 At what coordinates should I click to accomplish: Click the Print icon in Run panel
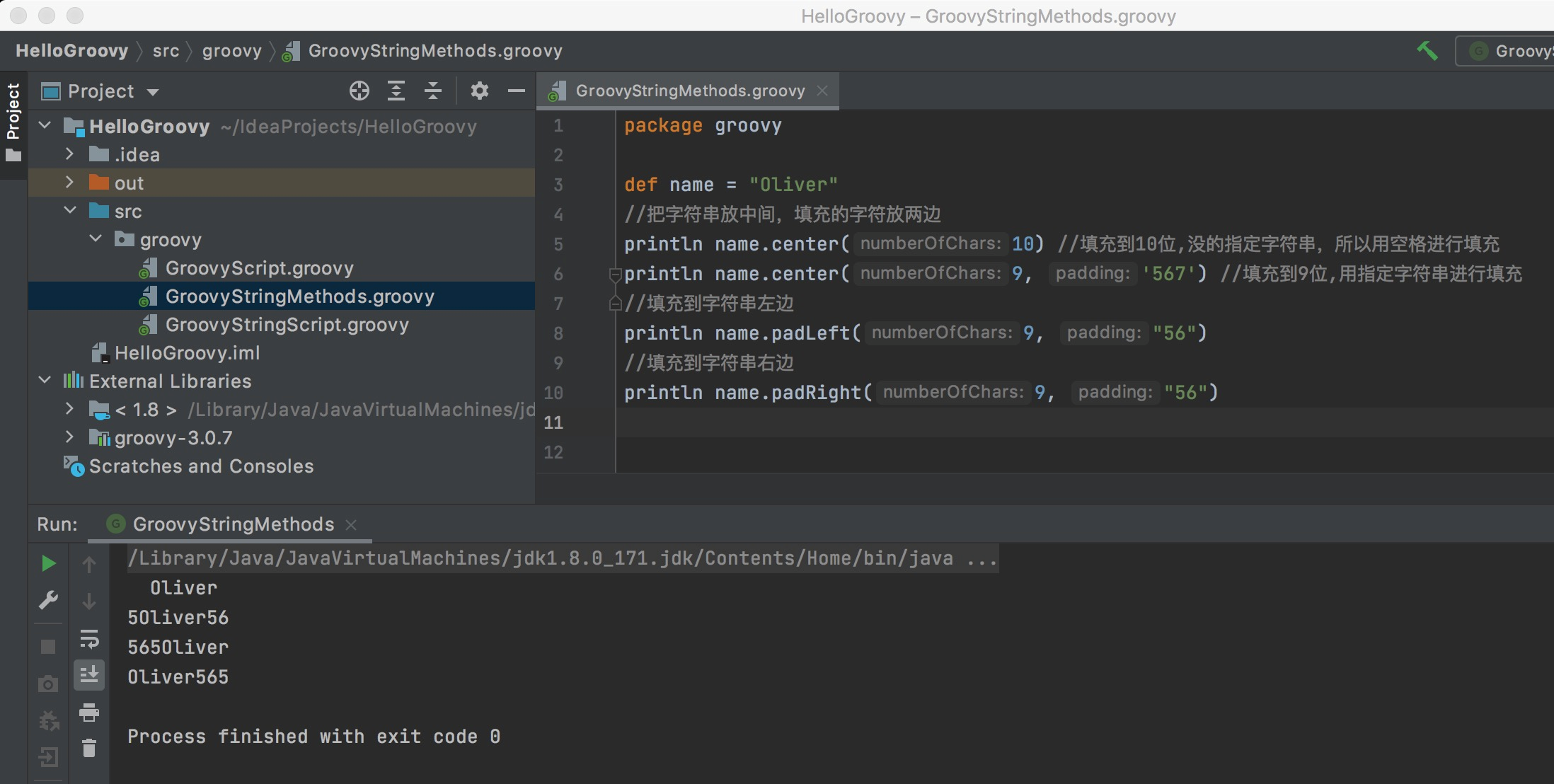click(89, 712)
